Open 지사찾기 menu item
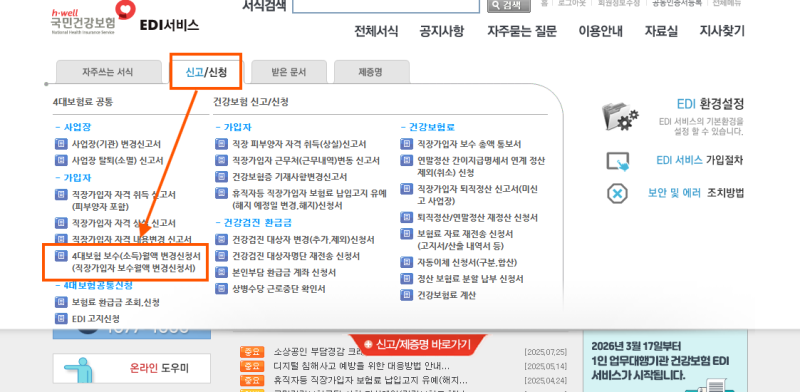 point(722,31)
